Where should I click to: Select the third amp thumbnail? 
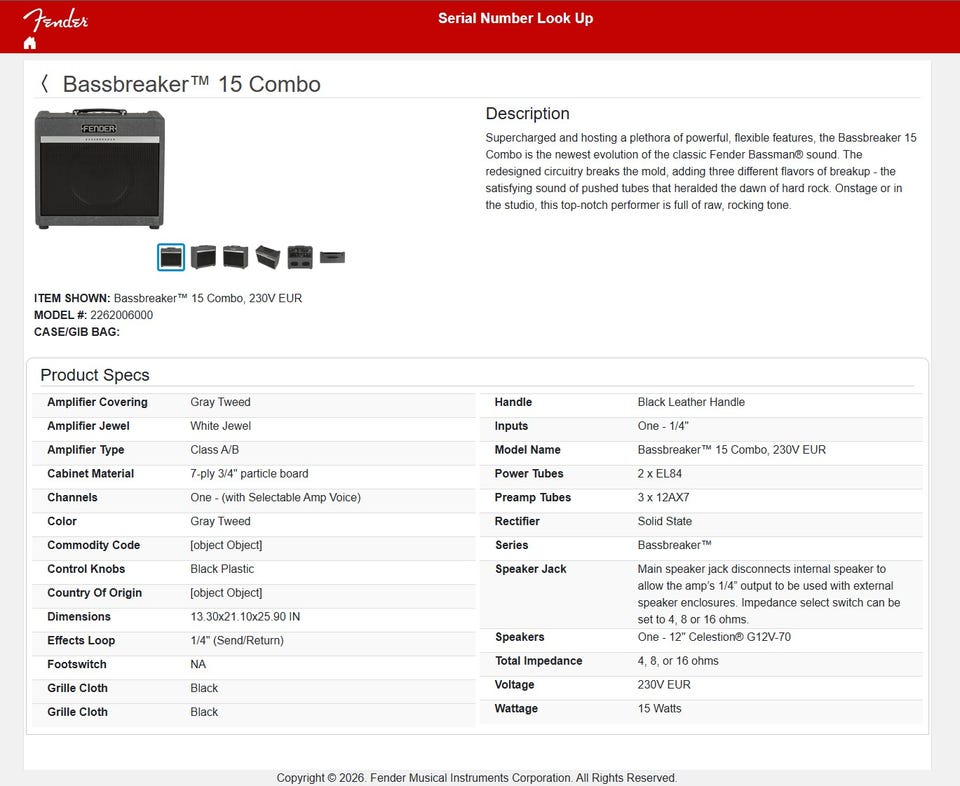pyautogui.click(x=235, y=257)
